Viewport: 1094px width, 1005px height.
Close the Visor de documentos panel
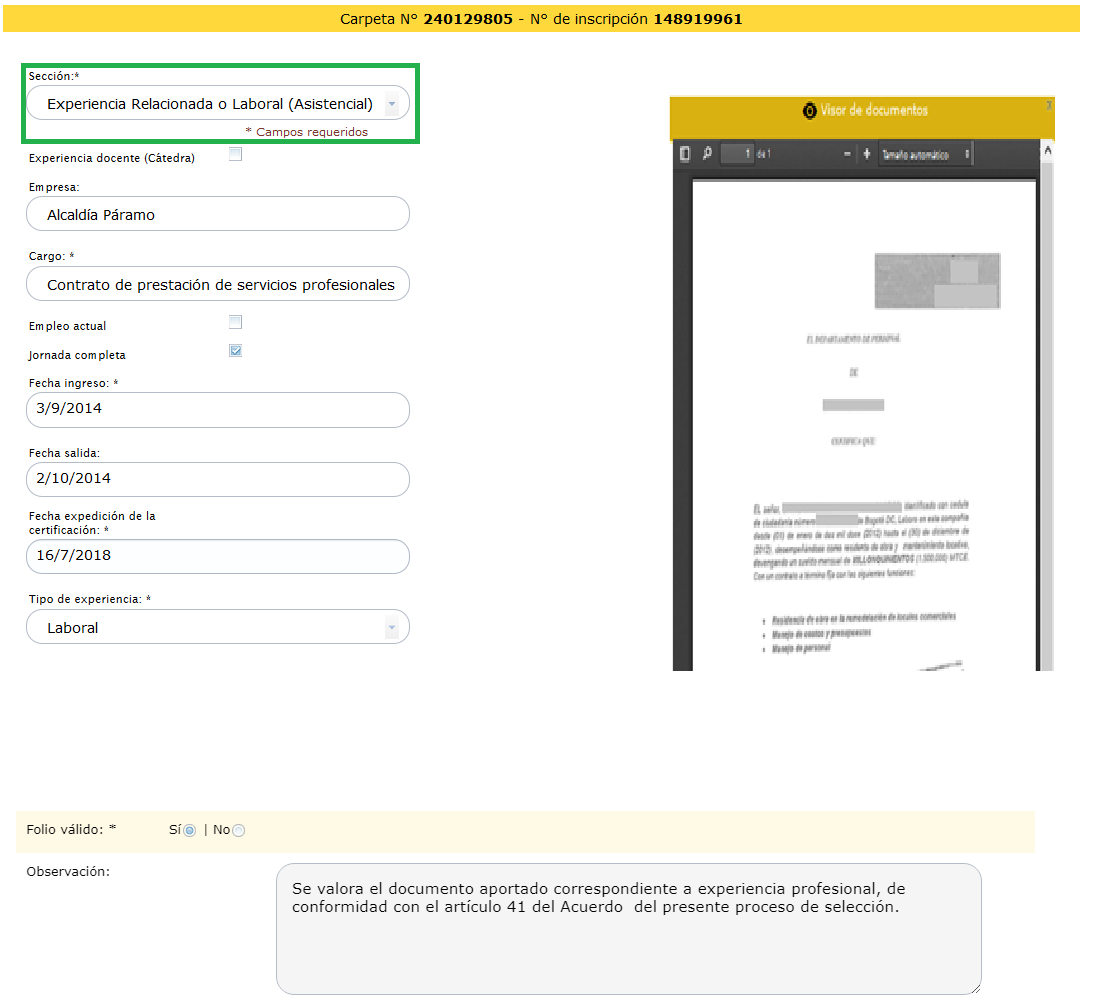(1048, 105)
